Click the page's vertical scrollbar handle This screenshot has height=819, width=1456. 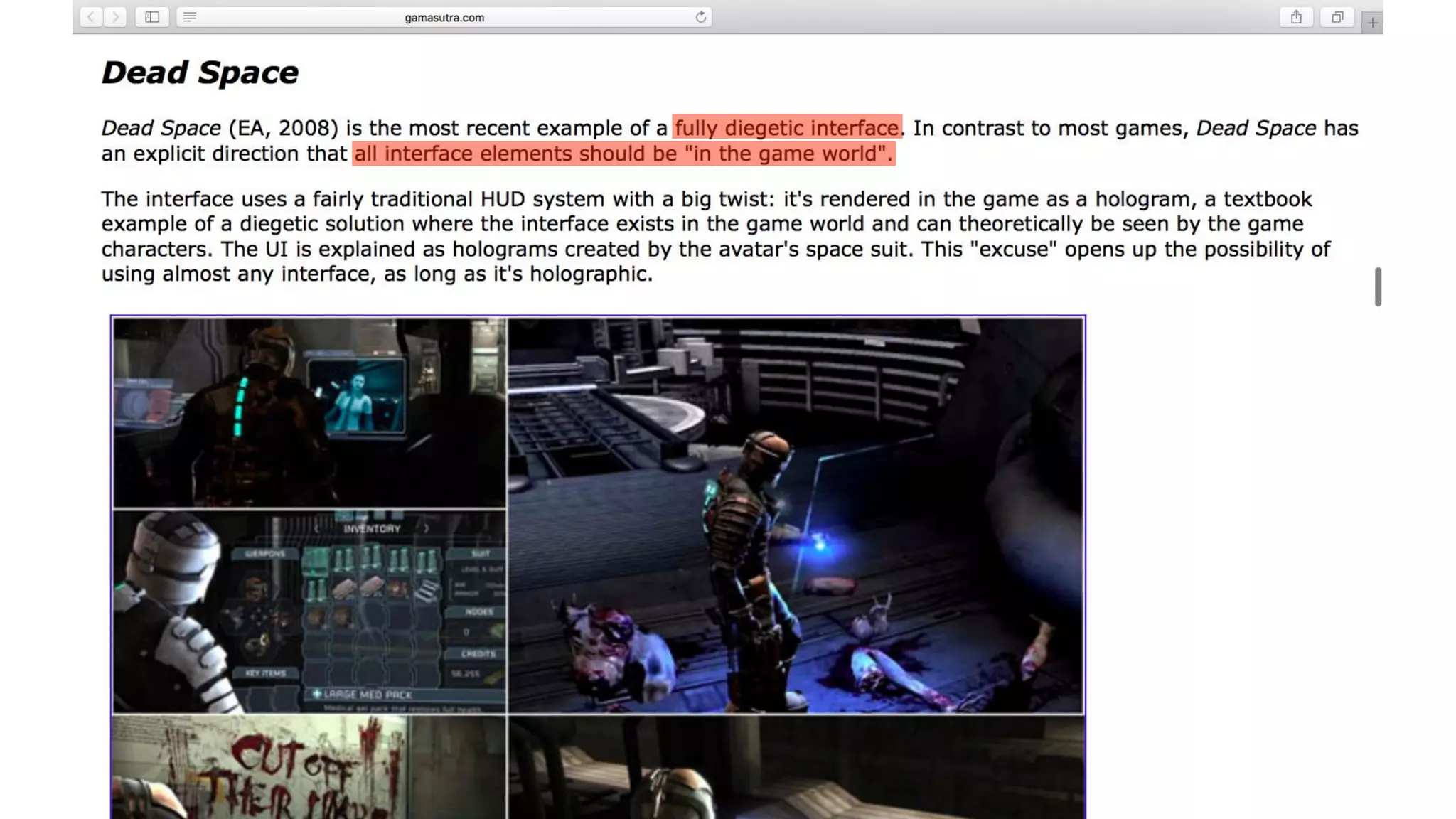pos(1378,287)
